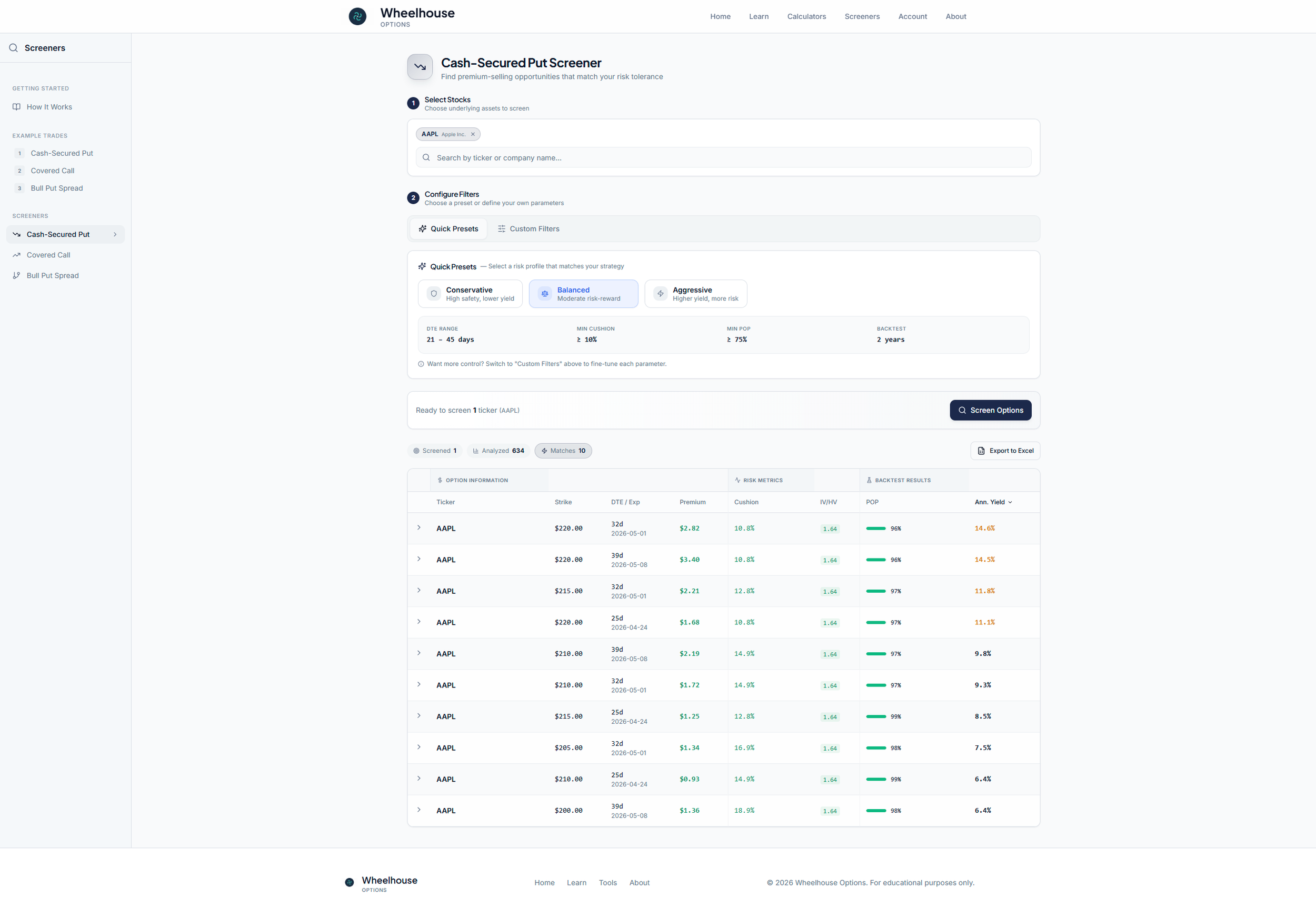Remove the AAPL ticker chip
Viewport: 1316px width, 917px height.
tap(473, 134)
